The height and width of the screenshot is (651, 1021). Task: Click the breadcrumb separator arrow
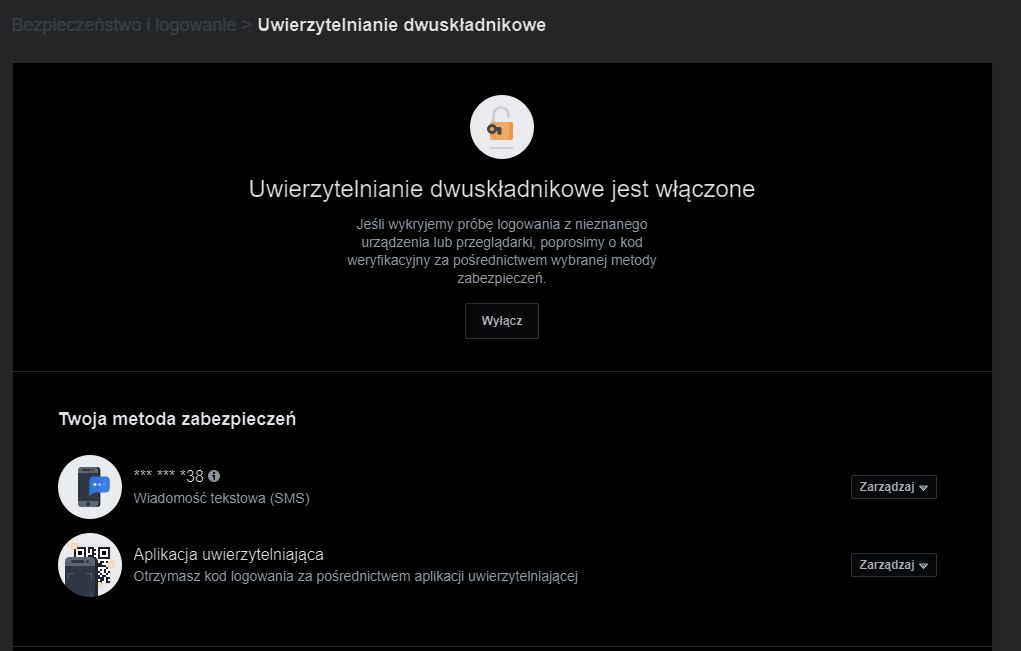pos(245,24)
